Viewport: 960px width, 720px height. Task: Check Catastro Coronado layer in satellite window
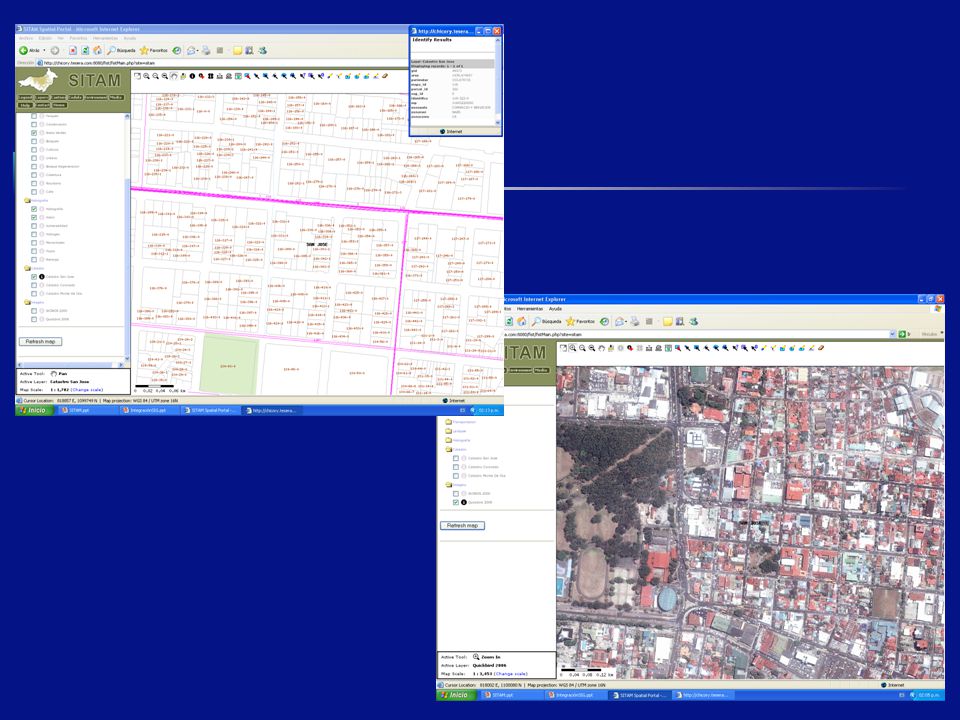click(x=456, y=467)
